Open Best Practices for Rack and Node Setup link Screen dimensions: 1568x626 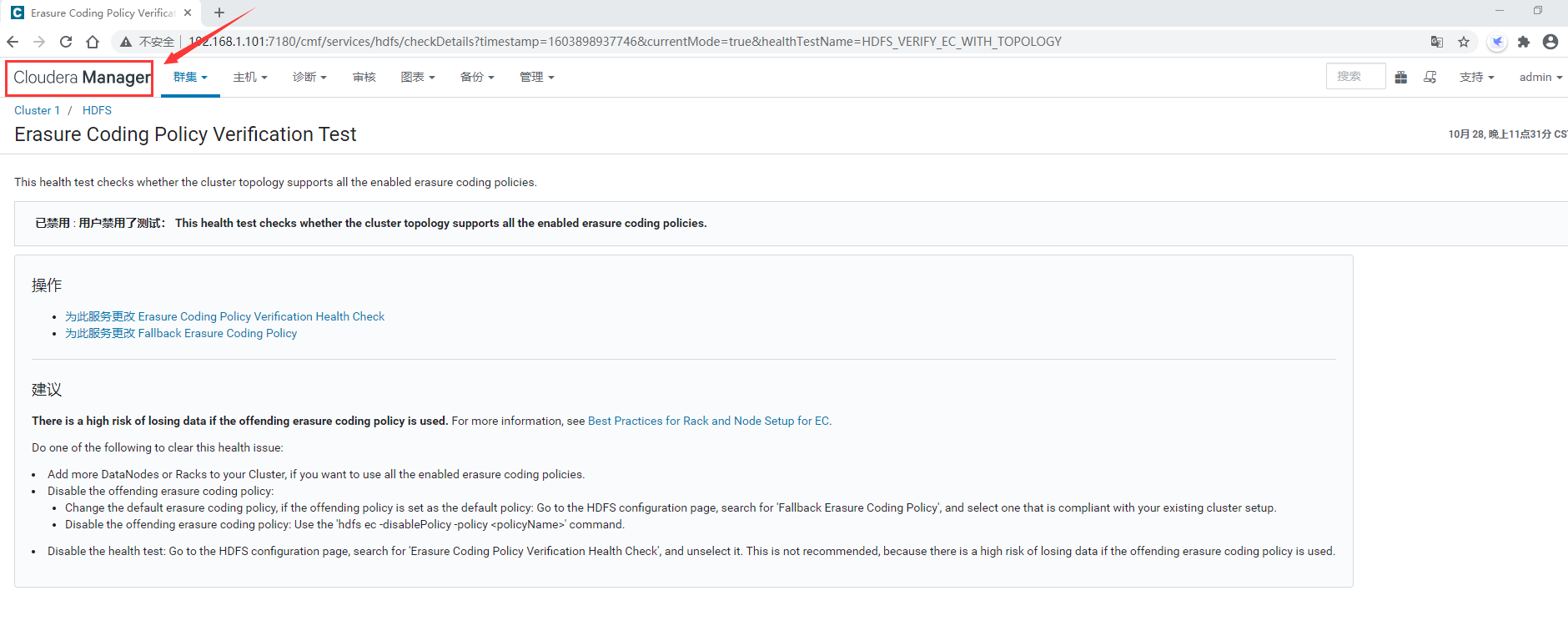click(x=708, y=421)
